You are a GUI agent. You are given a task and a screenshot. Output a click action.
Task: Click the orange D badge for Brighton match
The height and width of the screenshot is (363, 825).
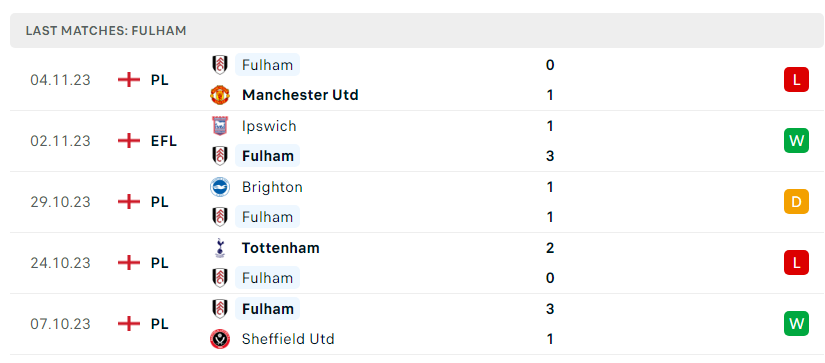pos(796,202)
